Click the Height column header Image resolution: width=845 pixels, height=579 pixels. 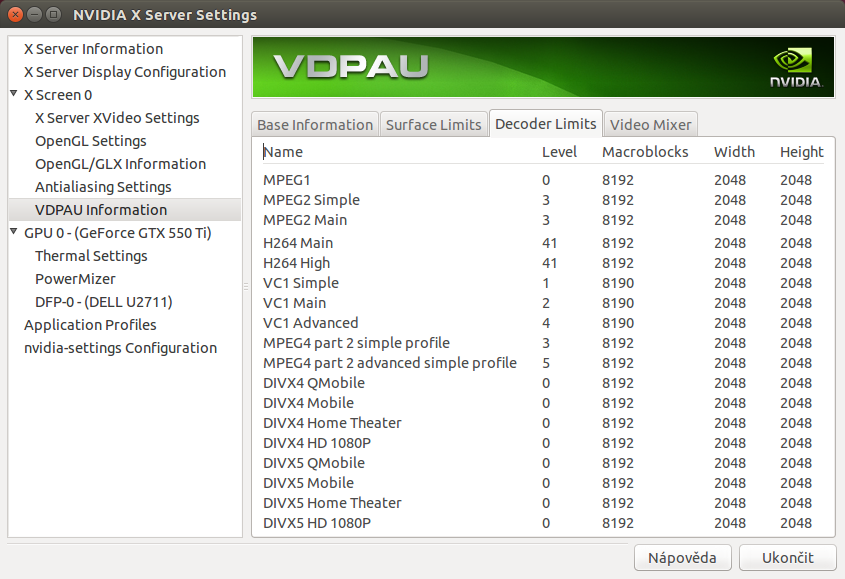coord(801,152)
